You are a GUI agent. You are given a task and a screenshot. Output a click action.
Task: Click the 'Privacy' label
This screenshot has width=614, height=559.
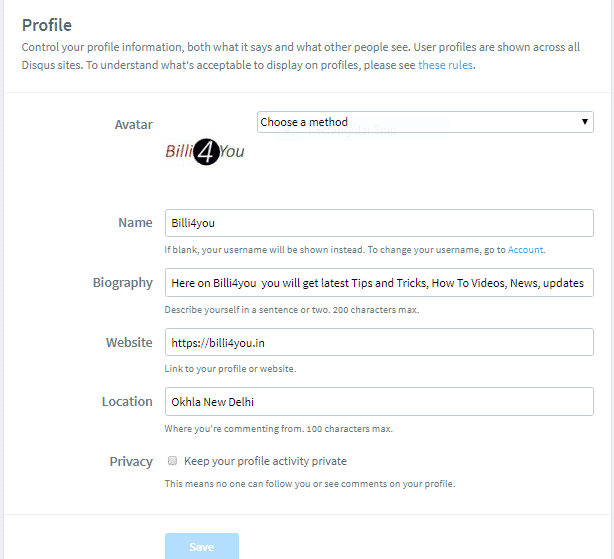coord(131,462)
